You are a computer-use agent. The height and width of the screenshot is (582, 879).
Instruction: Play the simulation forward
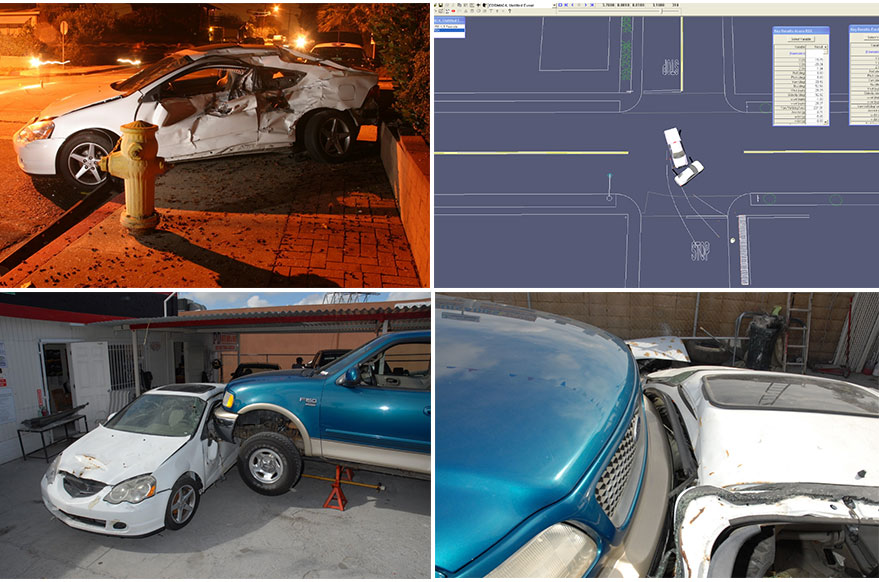pyautogui.click(x=586, y=5)
